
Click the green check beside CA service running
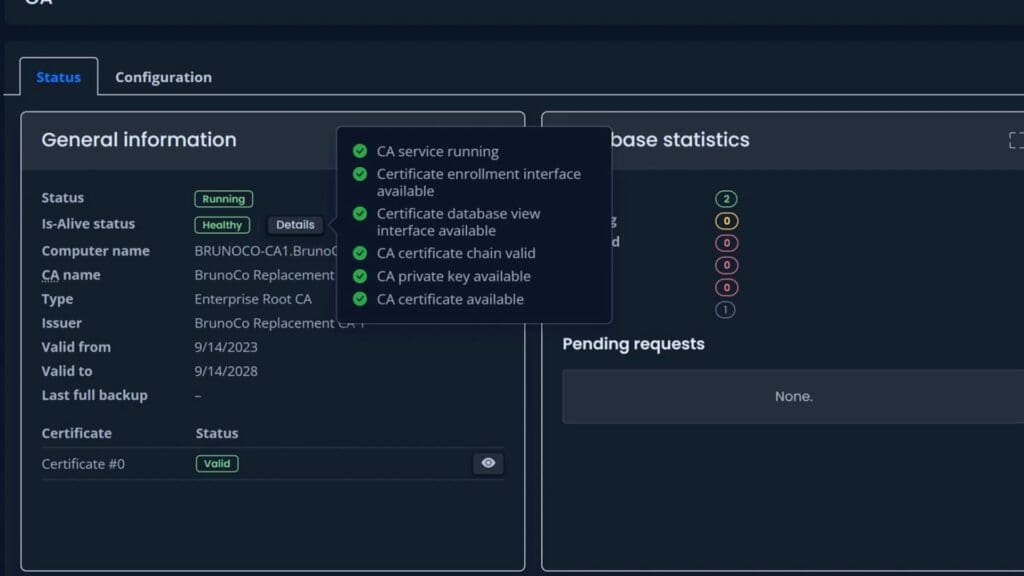(360, 151)
